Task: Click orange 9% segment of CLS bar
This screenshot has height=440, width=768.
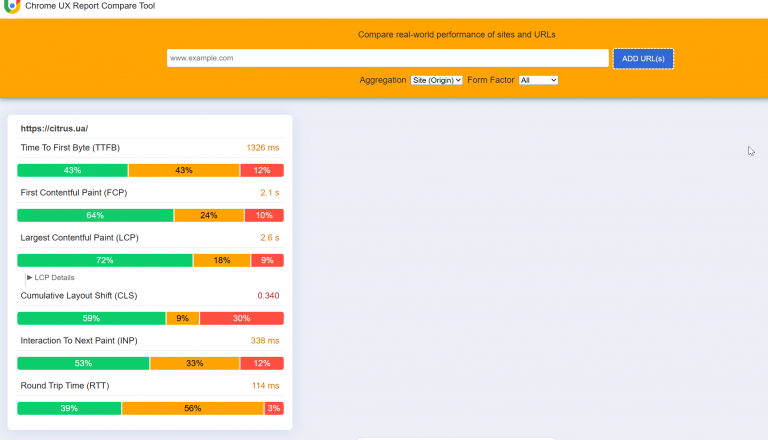Action: [x=183, y=318]
